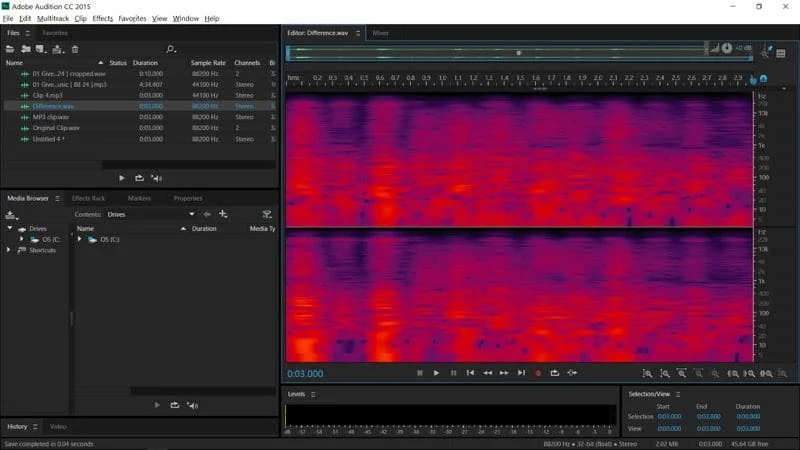The height and width of the screenshot is (450, 800).
Task: Open the Favorites menu
Action: tap(132, 18)
